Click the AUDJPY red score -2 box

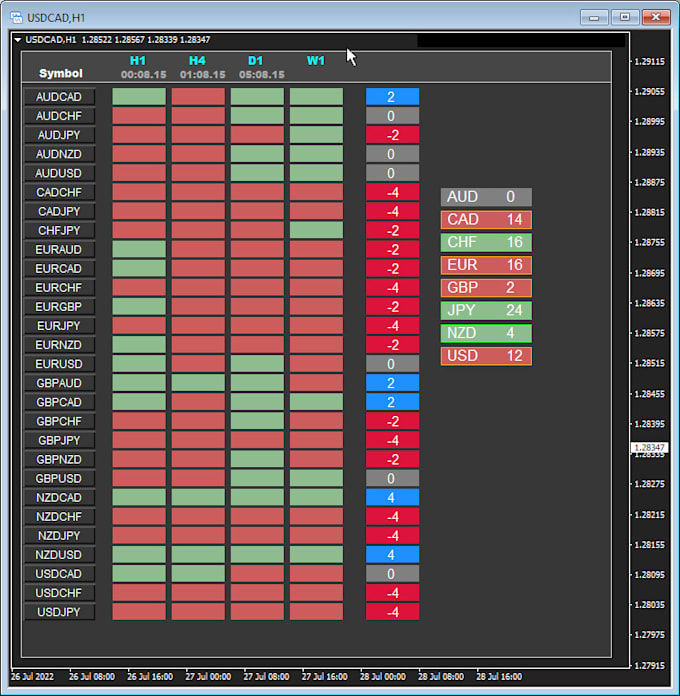pyautogui.click(x=392, y=135)
